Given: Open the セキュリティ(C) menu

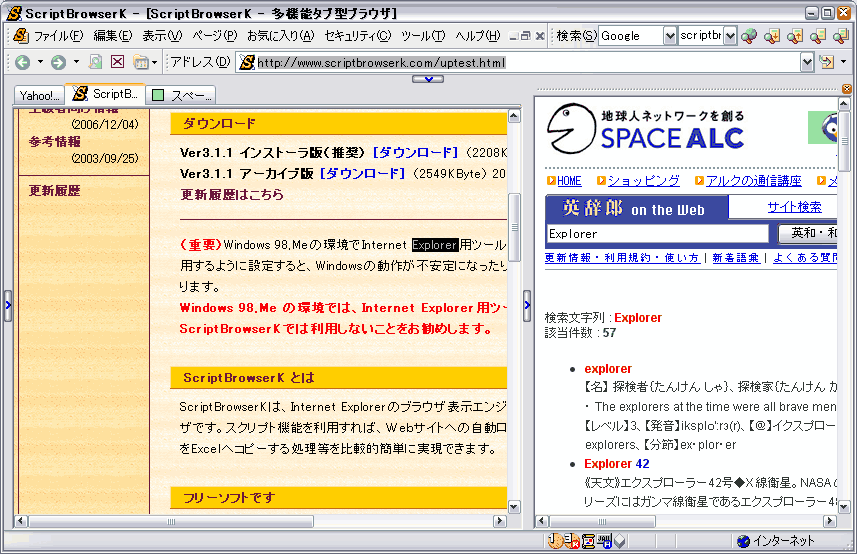Looking at the screenshot, I should click(x=357, y=36).
